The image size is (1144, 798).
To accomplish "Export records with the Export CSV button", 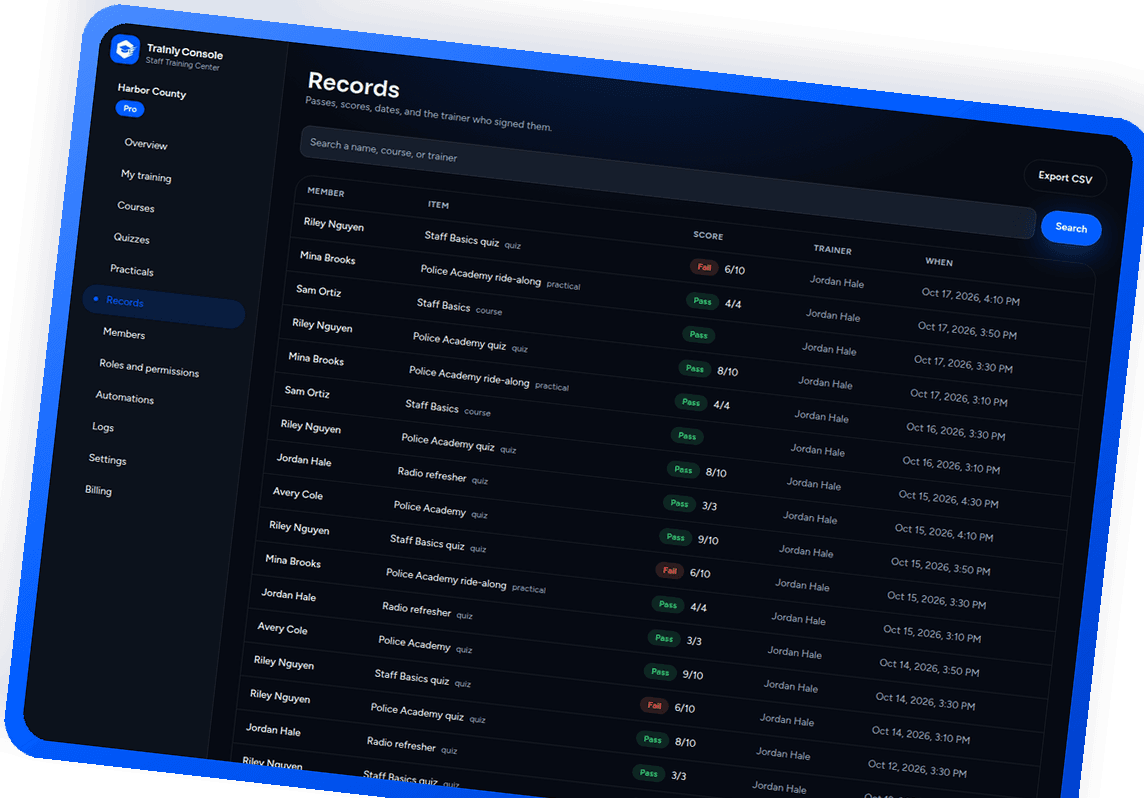I will (x=1065, y=177).
